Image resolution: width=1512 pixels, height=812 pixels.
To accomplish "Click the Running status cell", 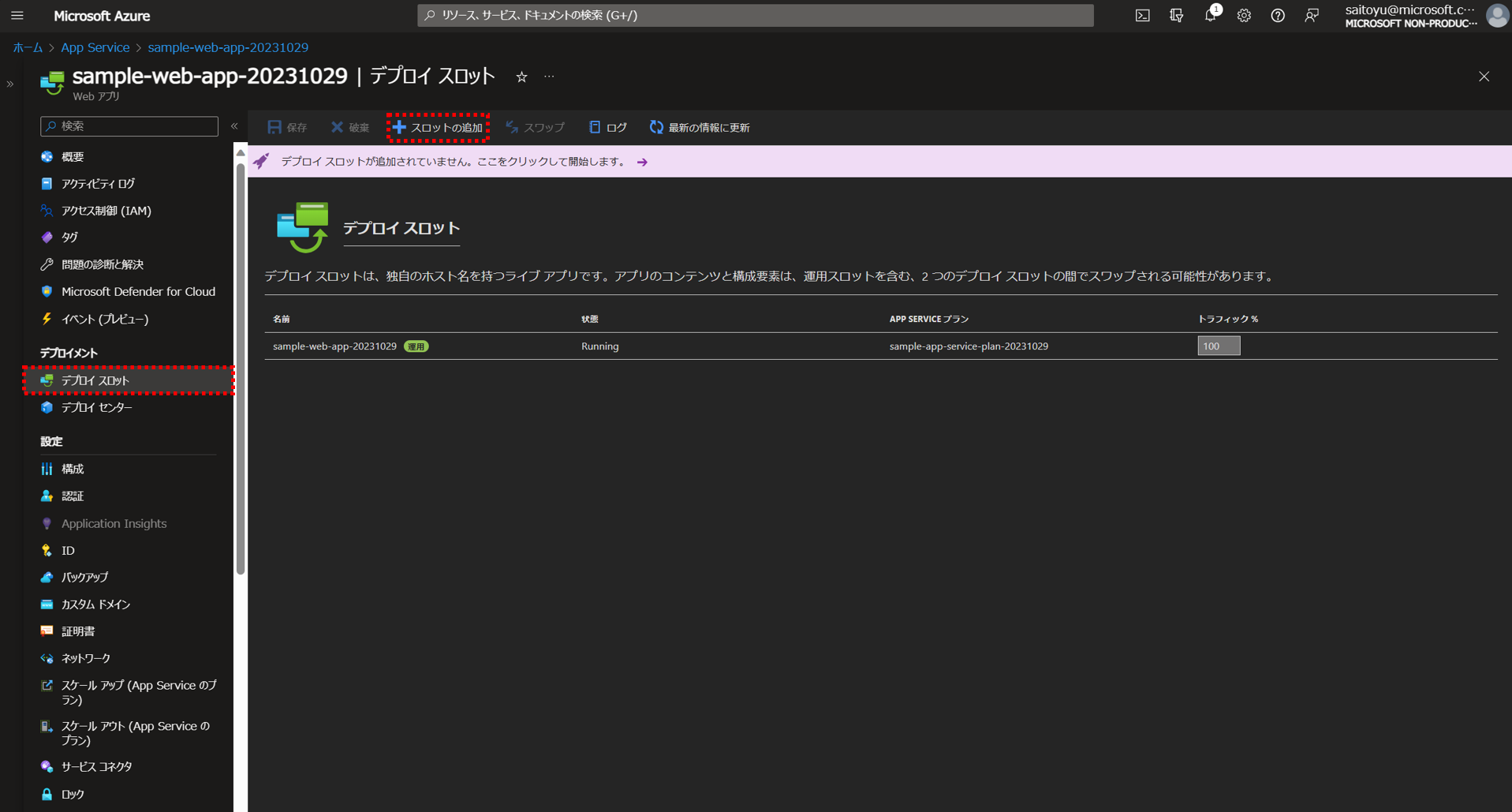I will tap(599, 346).
